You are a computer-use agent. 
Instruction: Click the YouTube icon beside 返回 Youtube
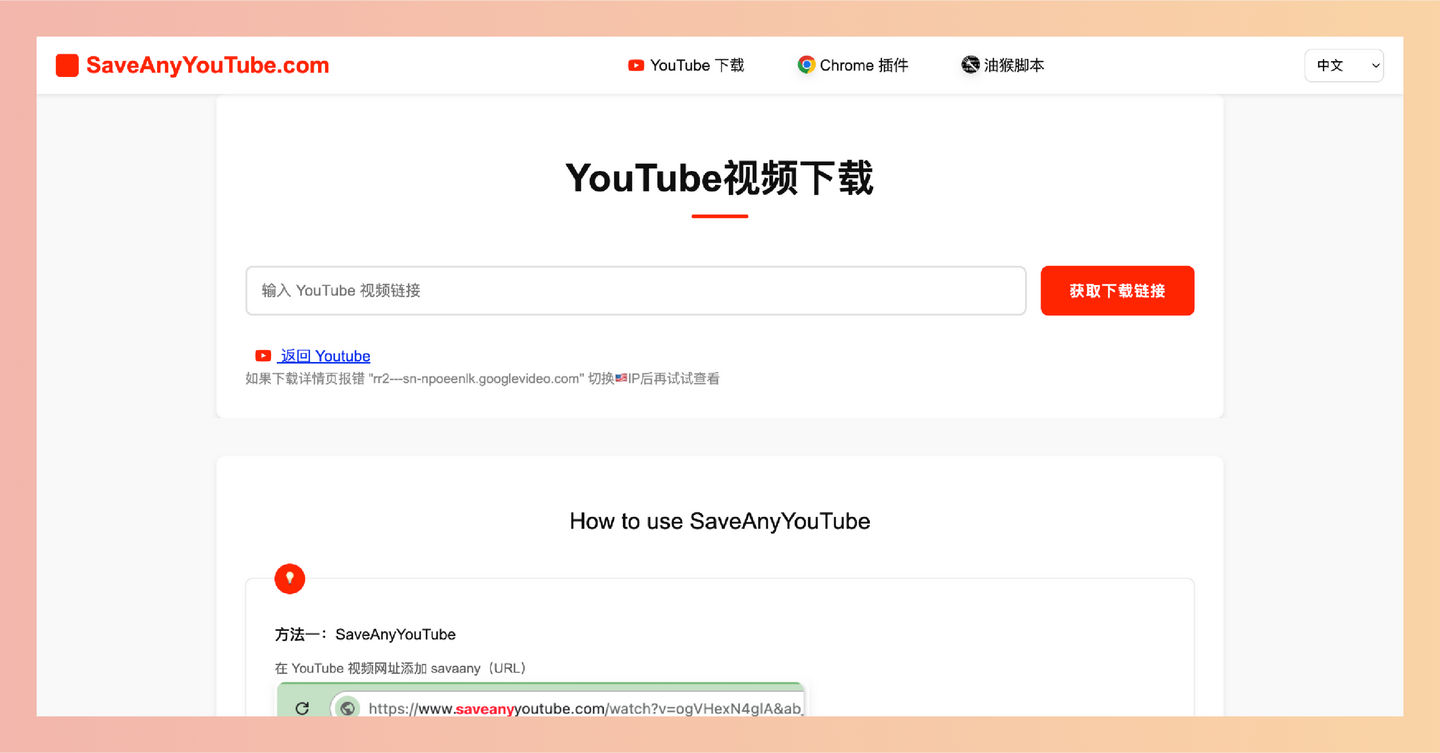(x=263, y=356)
